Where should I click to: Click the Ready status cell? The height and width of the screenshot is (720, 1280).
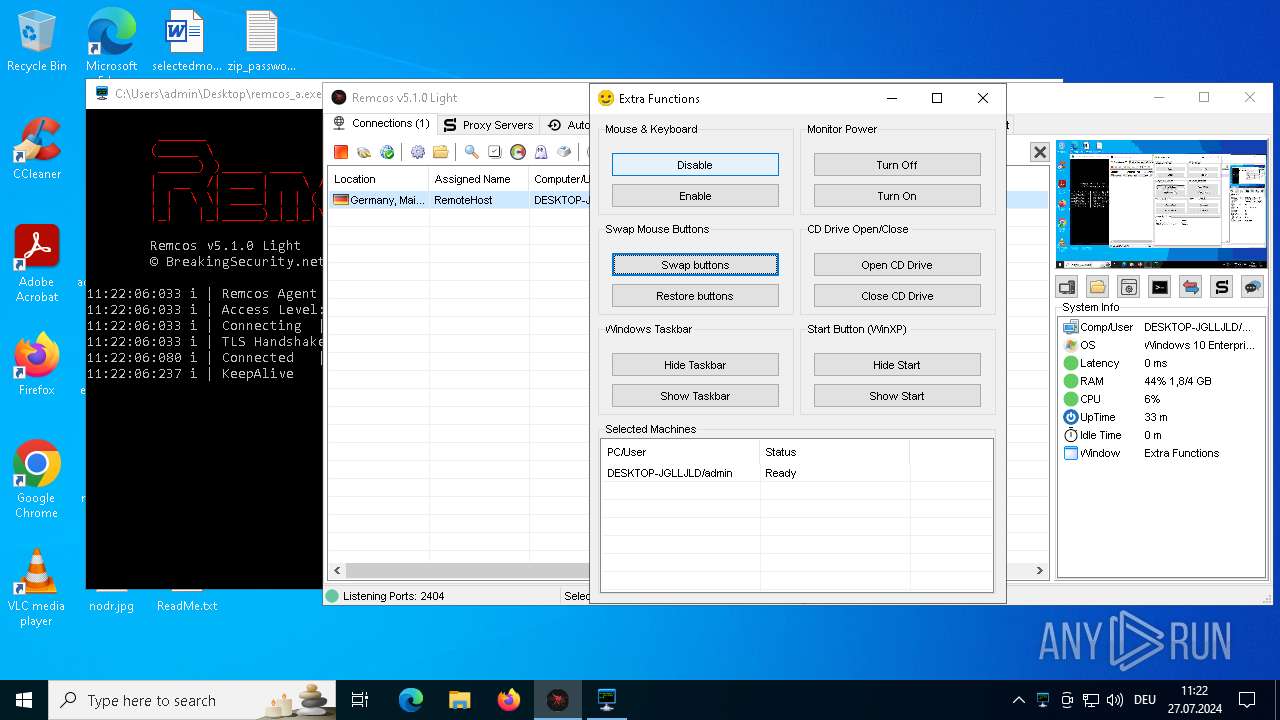[781, 473]
